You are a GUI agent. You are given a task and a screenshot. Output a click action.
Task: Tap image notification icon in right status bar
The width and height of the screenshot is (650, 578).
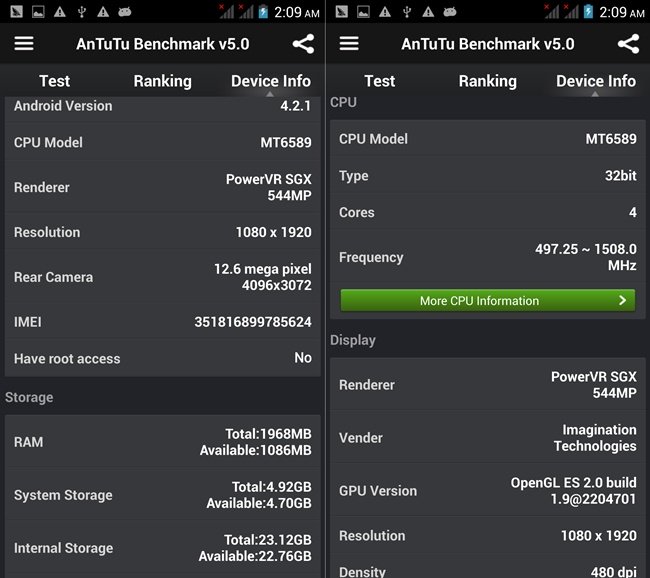point(363,12)
